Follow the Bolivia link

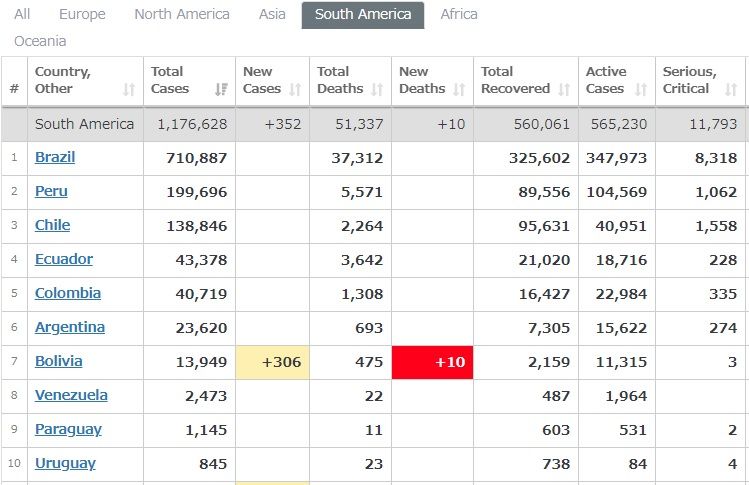pyautogui.click(x=58, y=361)
